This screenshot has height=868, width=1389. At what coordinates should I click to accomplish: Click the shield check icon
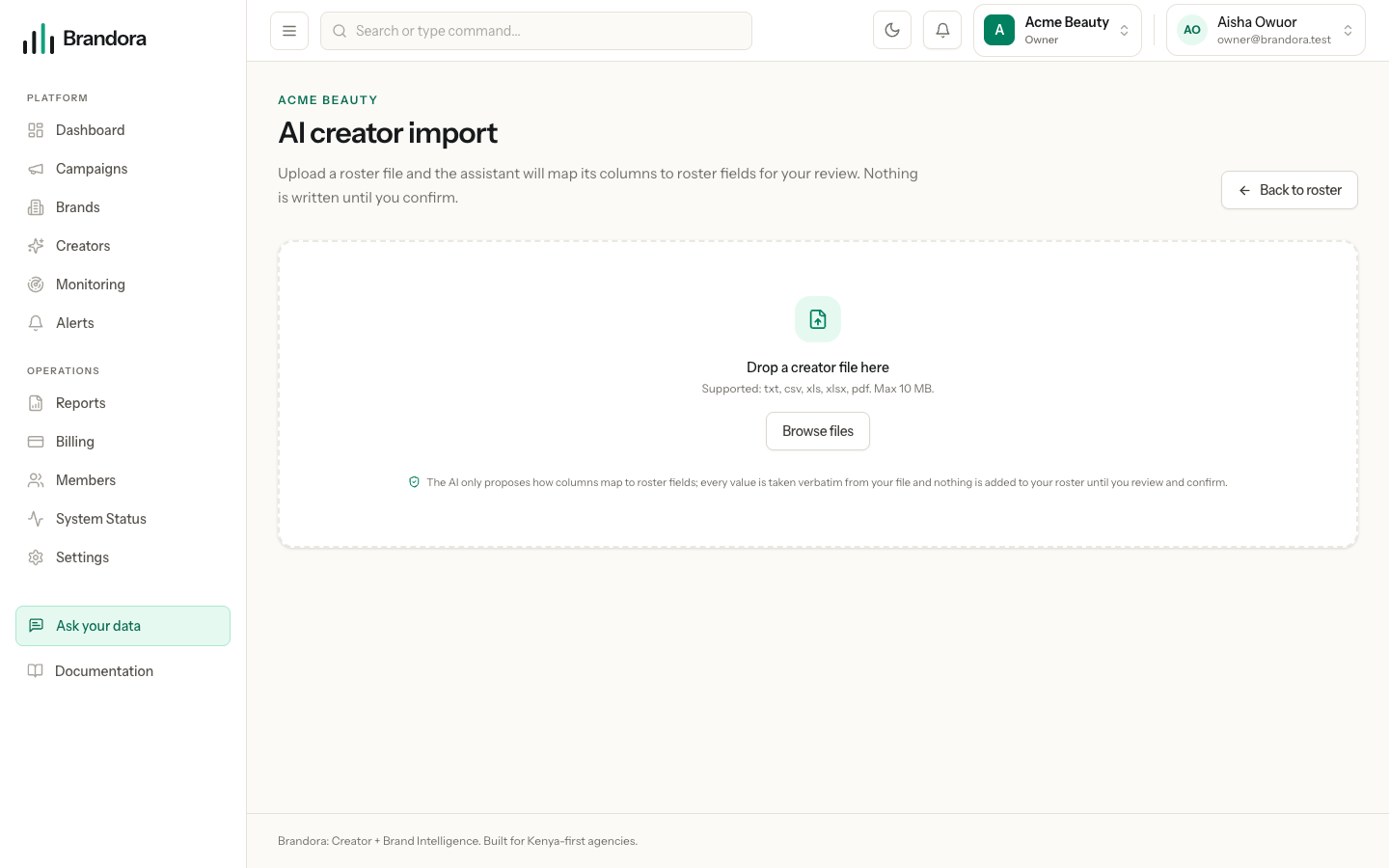pos(414,482)
